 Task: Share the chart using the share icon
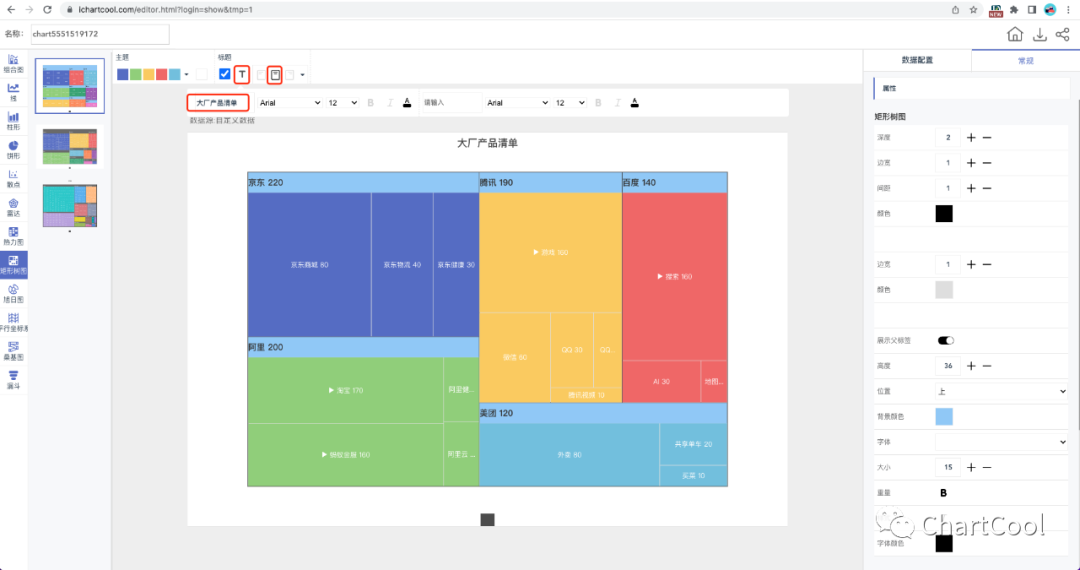click(x=1062, y=34)
